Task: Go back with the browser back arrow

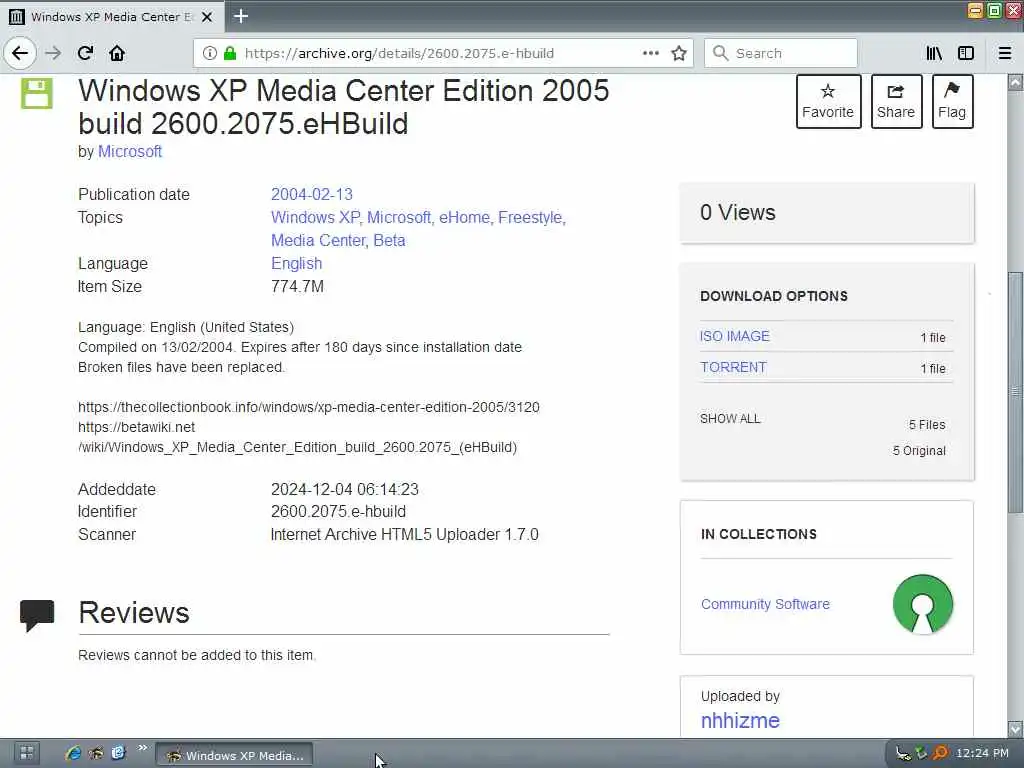Action: [x=20, y=53]
